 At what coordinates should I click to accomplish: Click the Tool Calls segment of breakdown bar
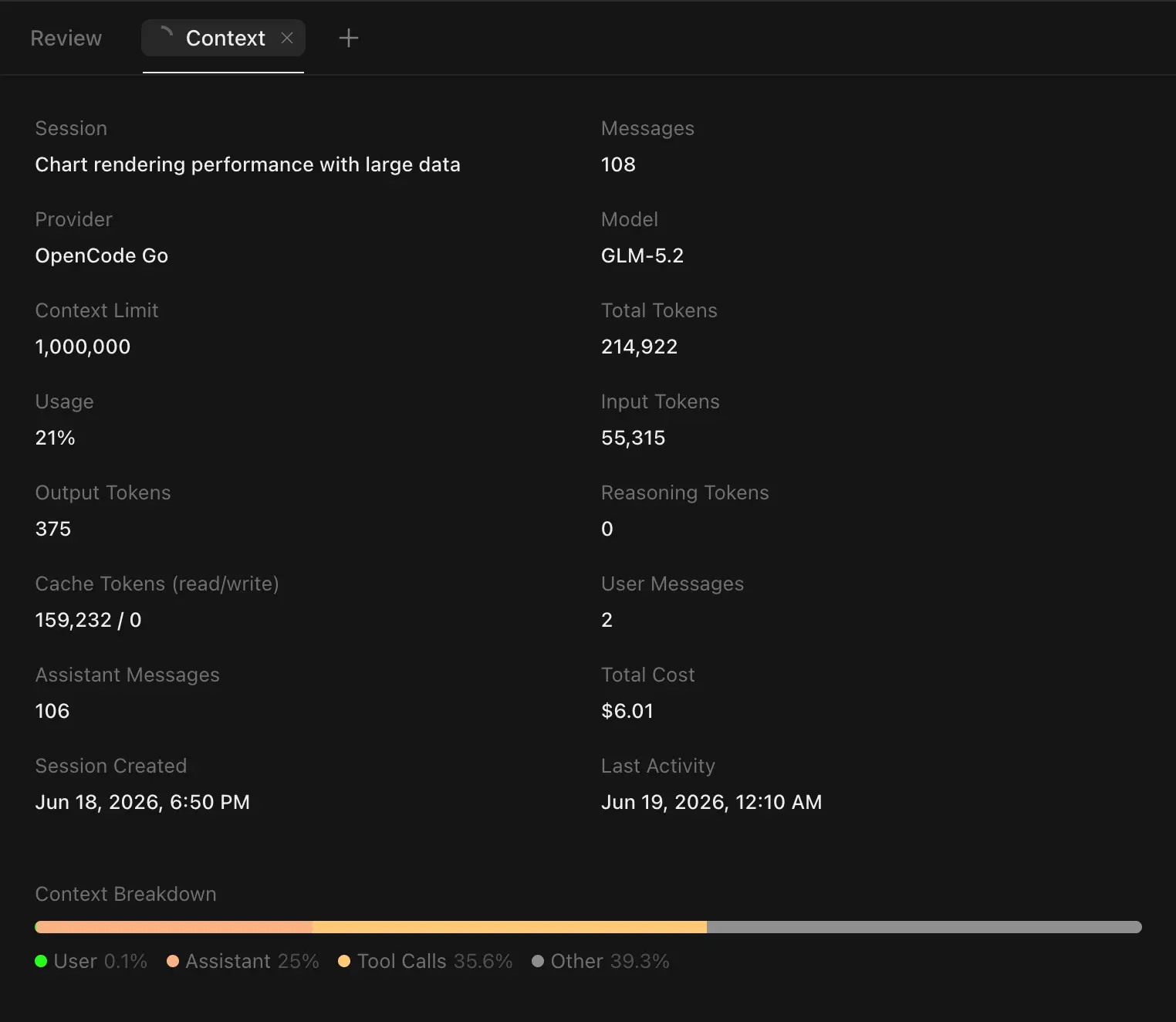(509, 927)
